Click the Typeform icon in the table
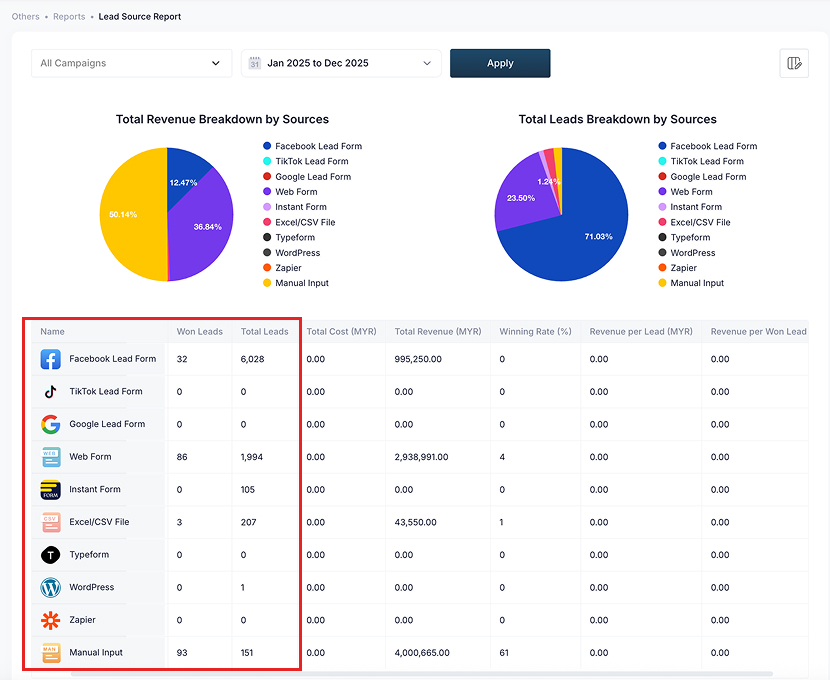Image resolution: width=830 pixels, height=680 pixels. (50, 554)
